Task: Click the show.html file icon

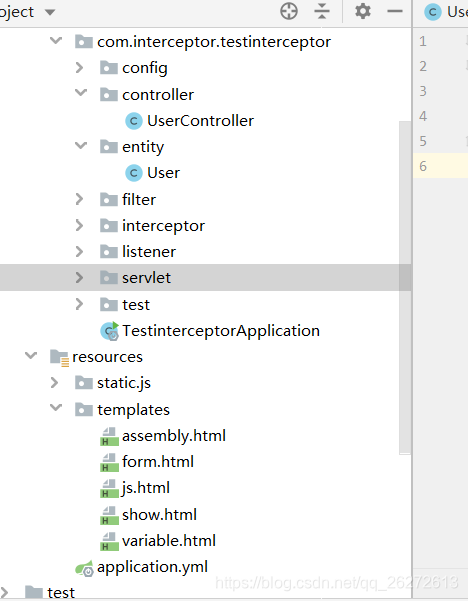Action: [109, 515]
